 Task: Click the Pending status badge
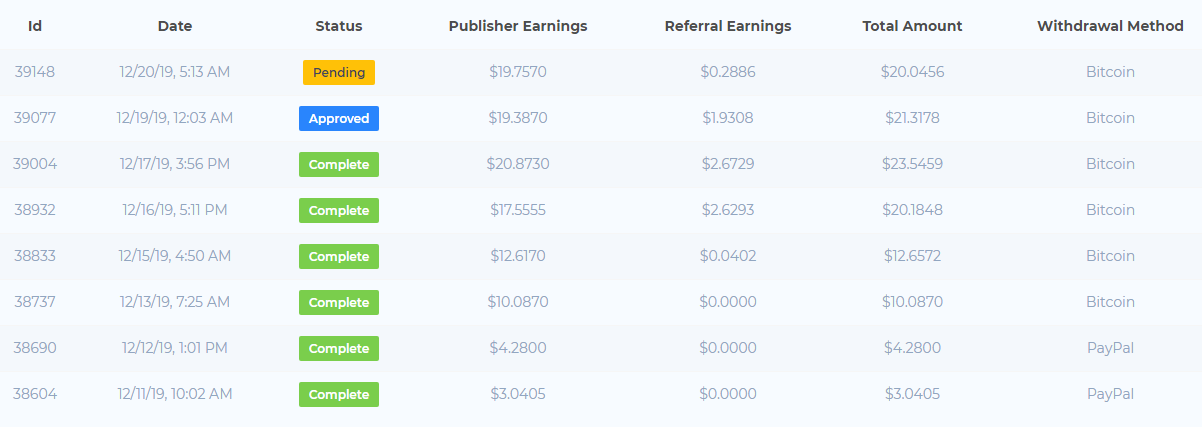(x=339, y=72)
